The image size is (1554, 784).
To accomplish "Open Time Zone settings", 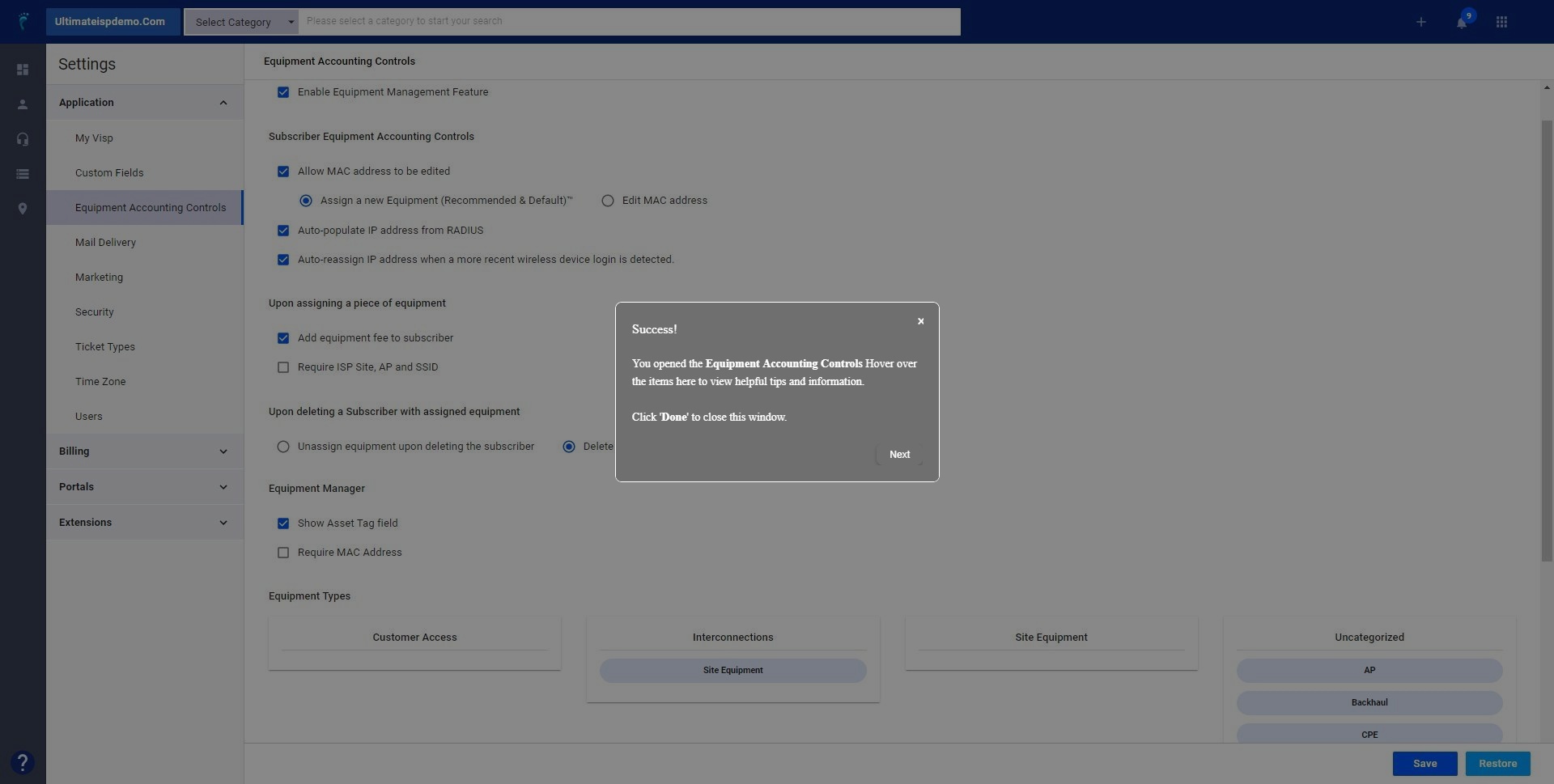I will click(x=144, y=382).
